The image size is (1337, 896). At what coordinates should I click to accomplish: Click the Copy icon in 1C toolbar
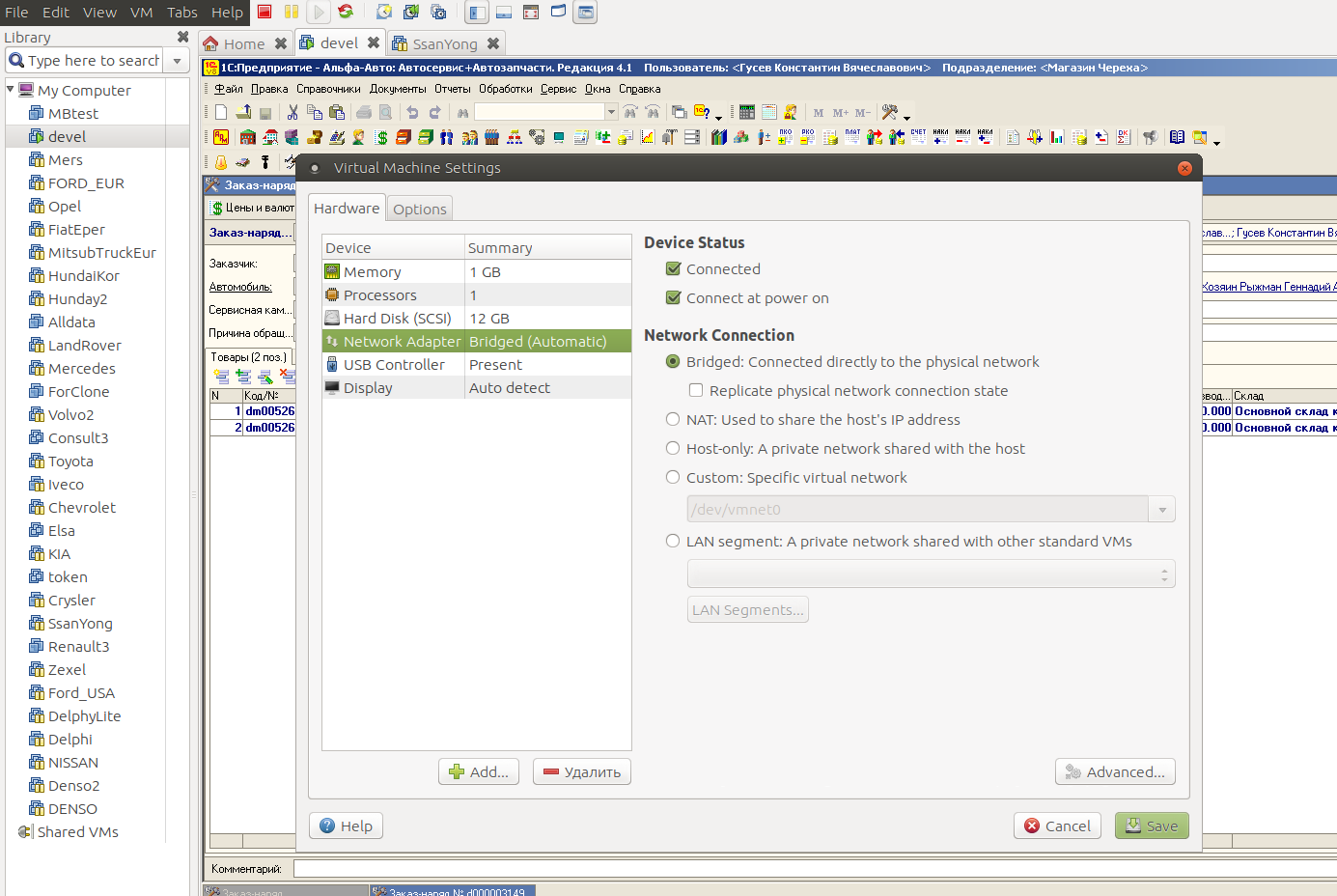[x=315, y=112]
